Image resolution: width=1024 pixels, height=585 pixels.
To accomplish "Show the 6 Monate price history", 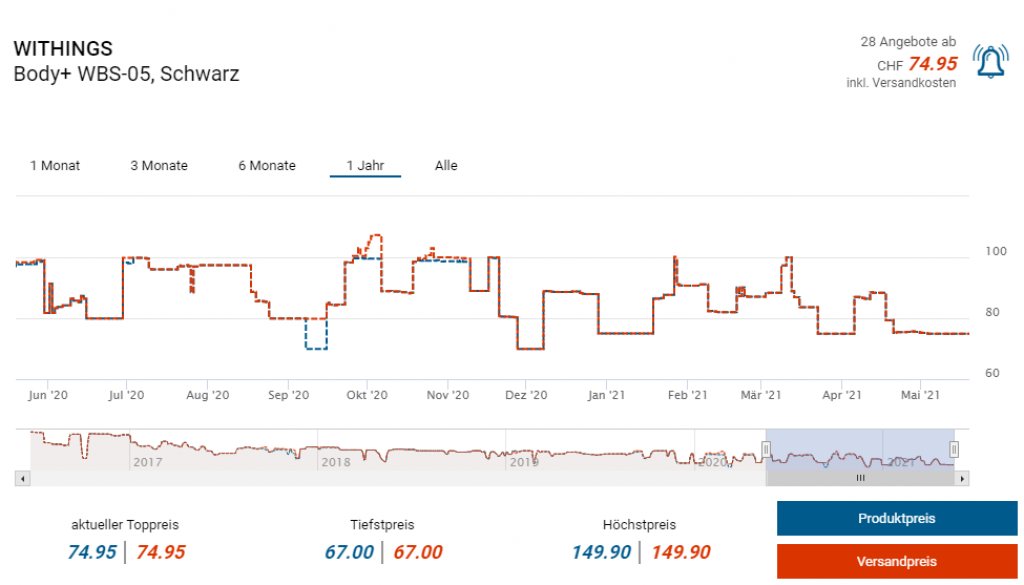I will [x=267, y=166].
